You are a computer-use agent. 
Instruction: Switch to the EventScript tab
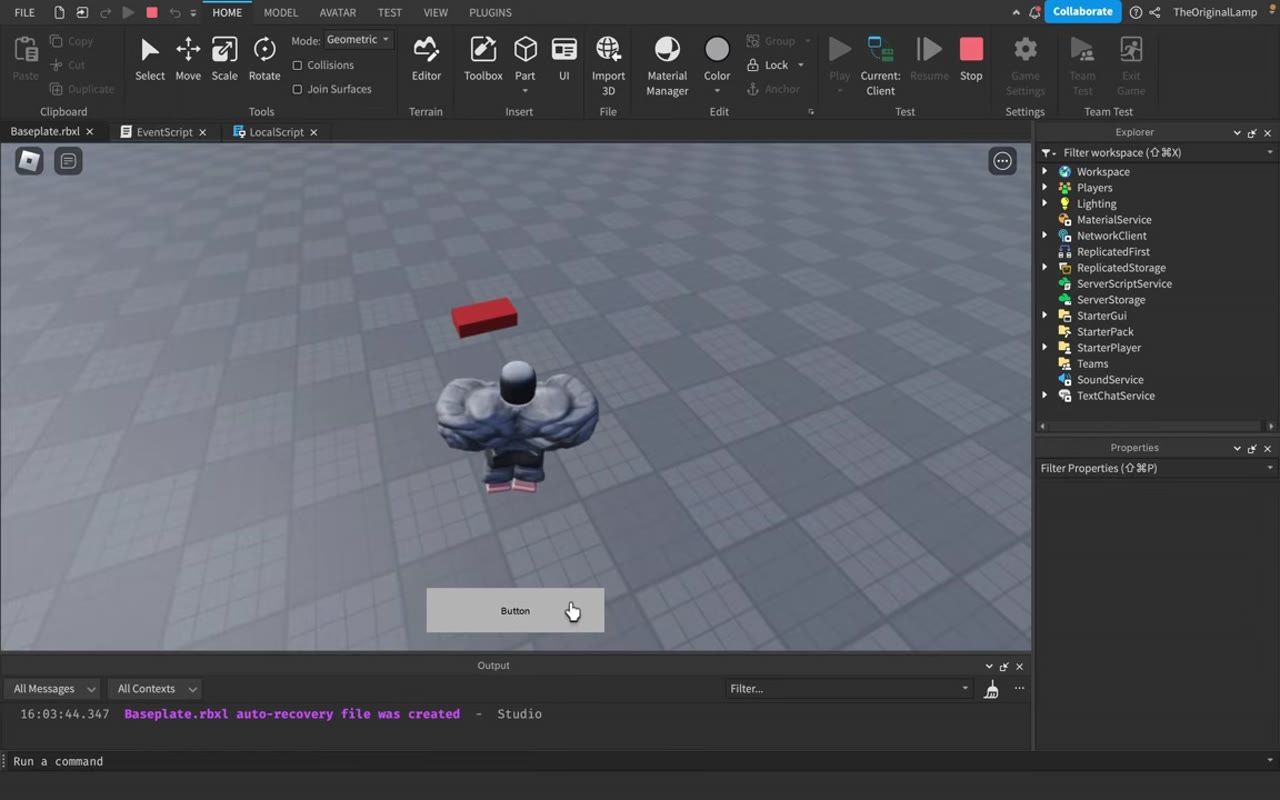(x=164, y=132)
